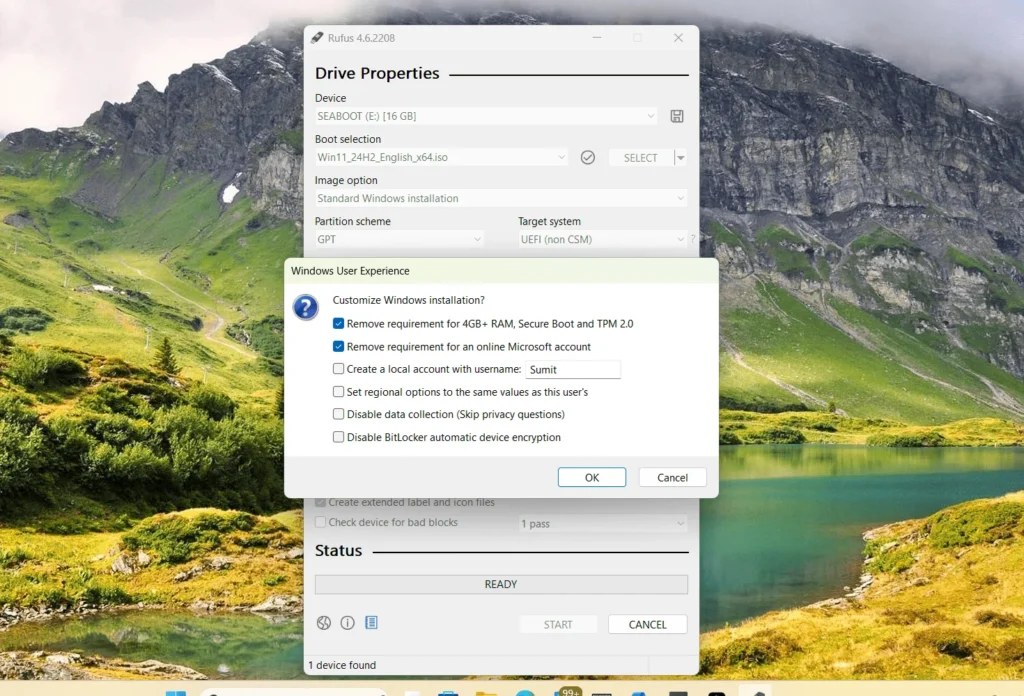Click the username field containing Sumit
Viewport: 1024px width, 696px height.
tap(573, 370)
